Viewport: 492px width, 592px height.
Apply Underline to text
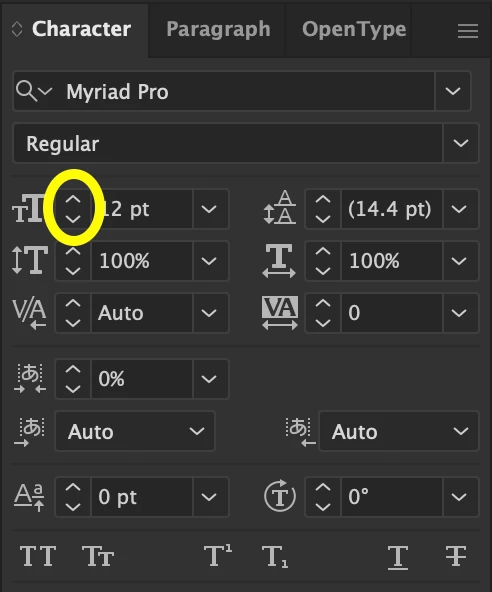(x=398, y=557)
